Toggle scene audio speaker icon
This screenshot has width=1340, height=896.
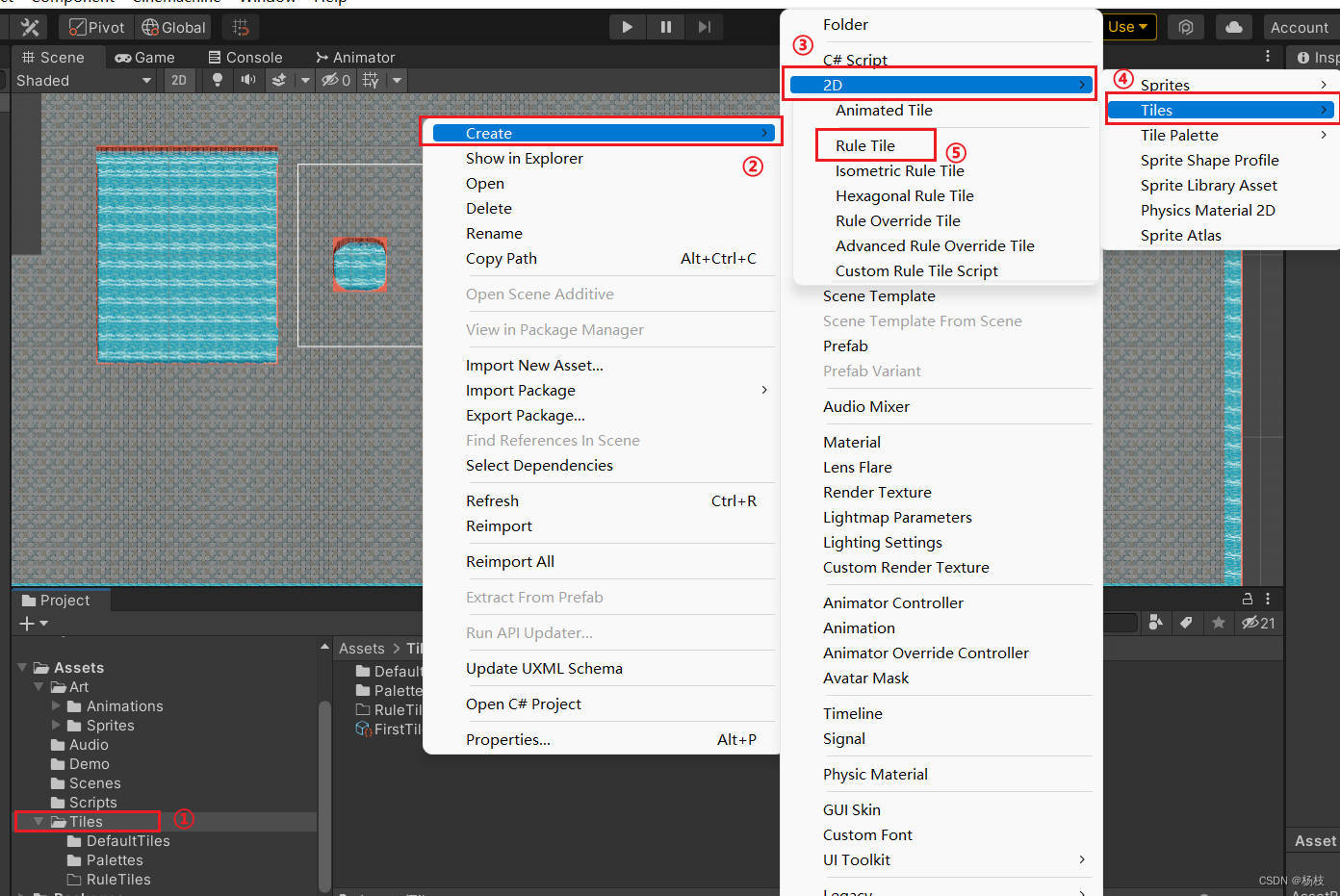(248, 81)
